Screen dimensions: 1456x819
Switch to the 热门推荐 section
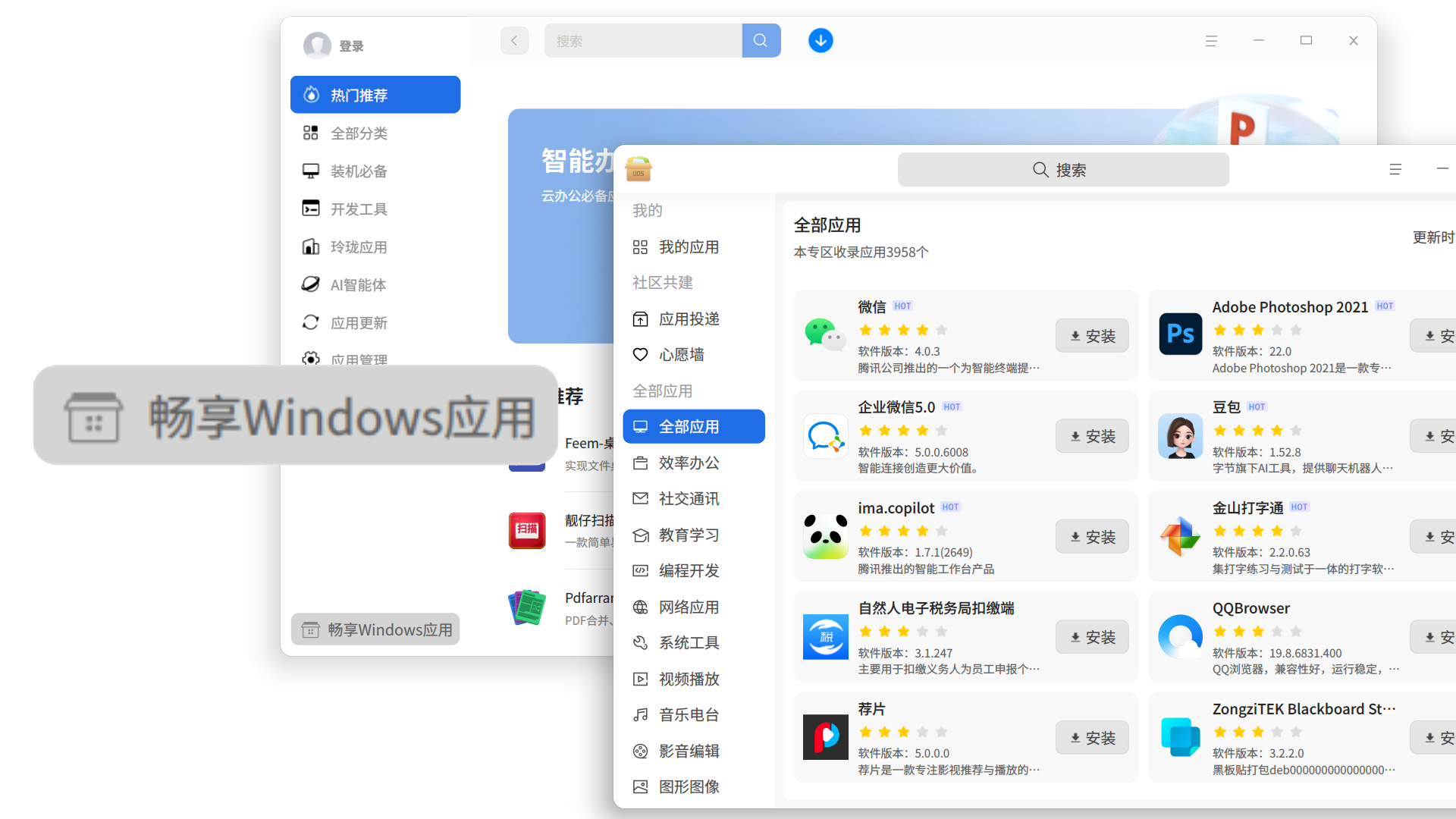click(x=360, y=94)
